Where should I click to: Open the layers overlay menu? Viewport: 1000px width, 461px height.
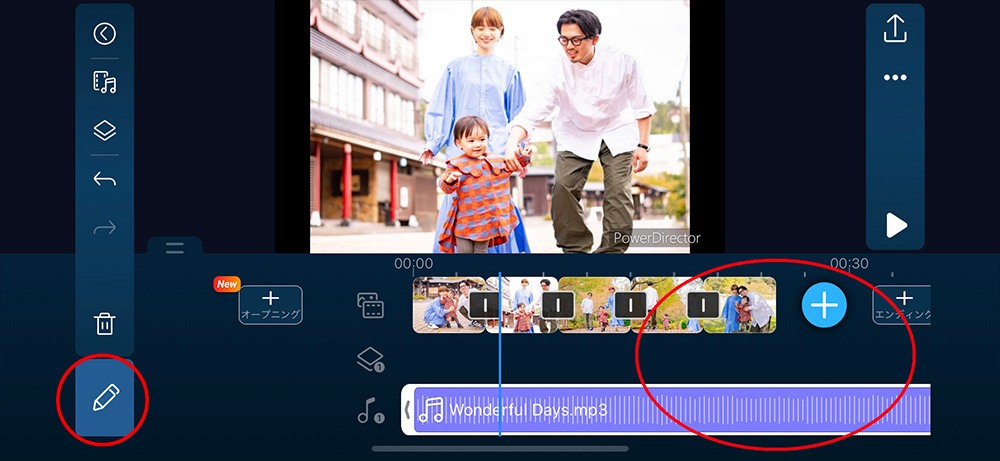[105, 131]
